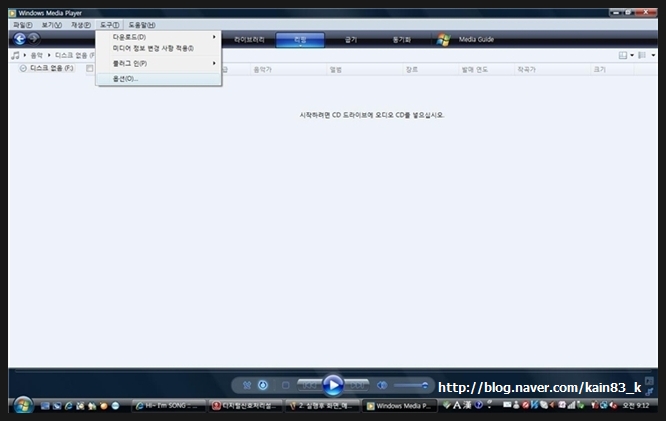Go back with the blue back arrow

pos(20,39)
